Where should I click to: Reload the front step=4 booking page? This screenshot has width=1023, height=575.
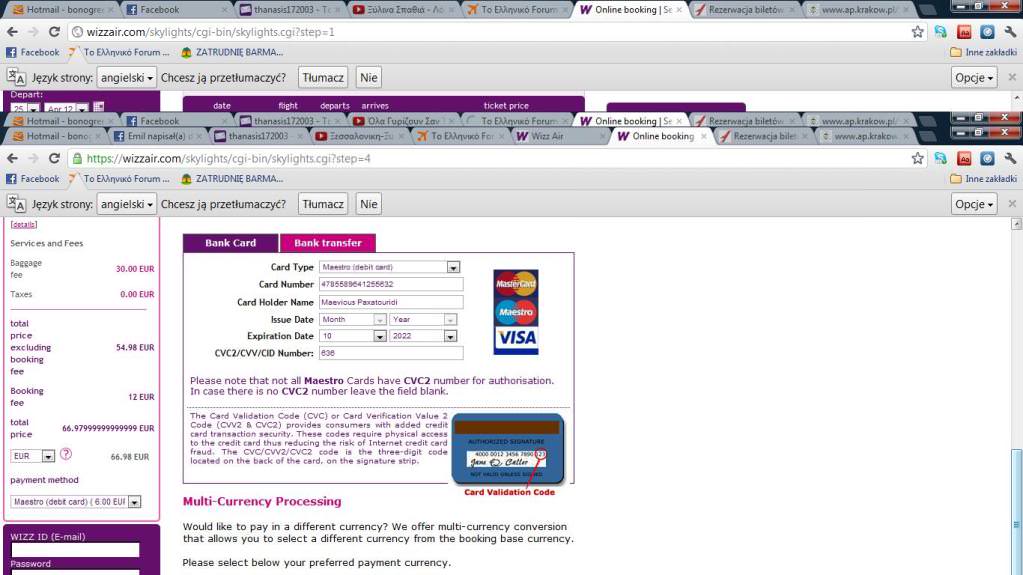coord(54,159)
